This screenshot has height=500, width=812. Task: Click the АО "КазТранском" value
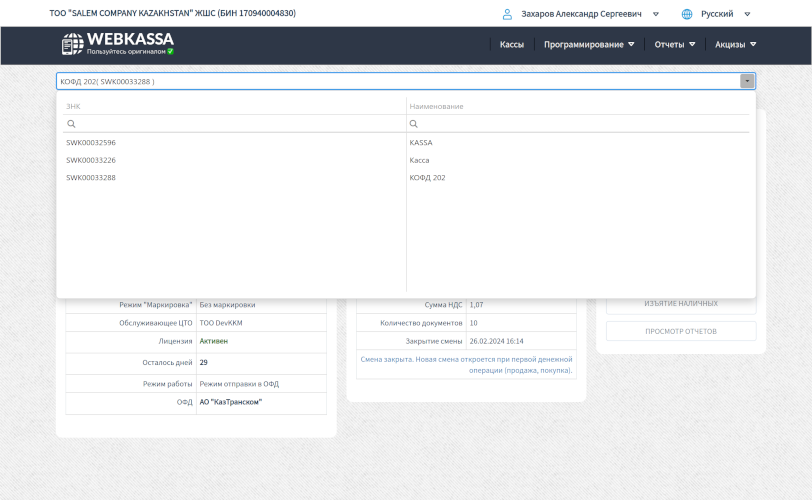[230, 402]
